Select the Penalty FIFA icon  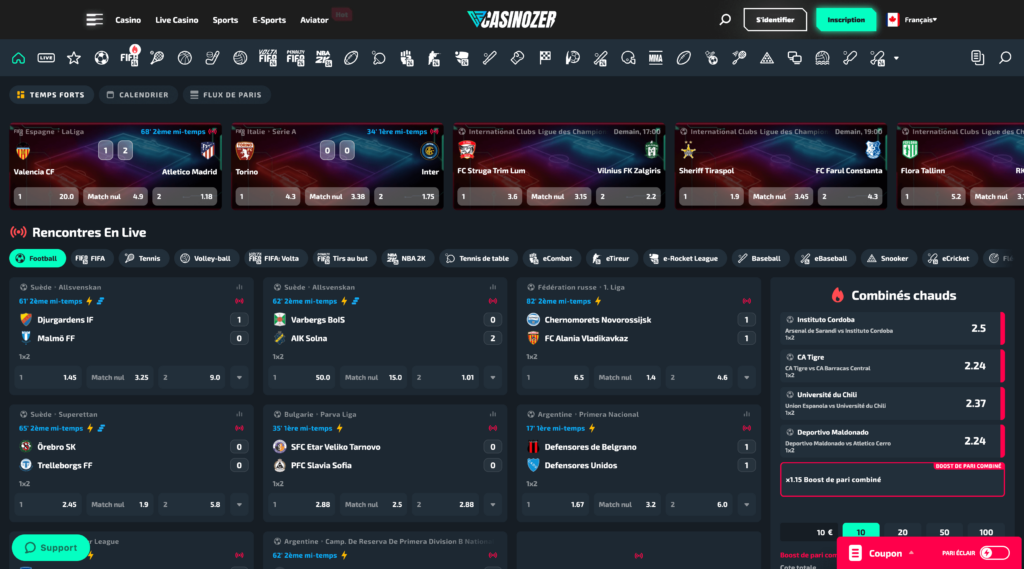tap(295, 58)
